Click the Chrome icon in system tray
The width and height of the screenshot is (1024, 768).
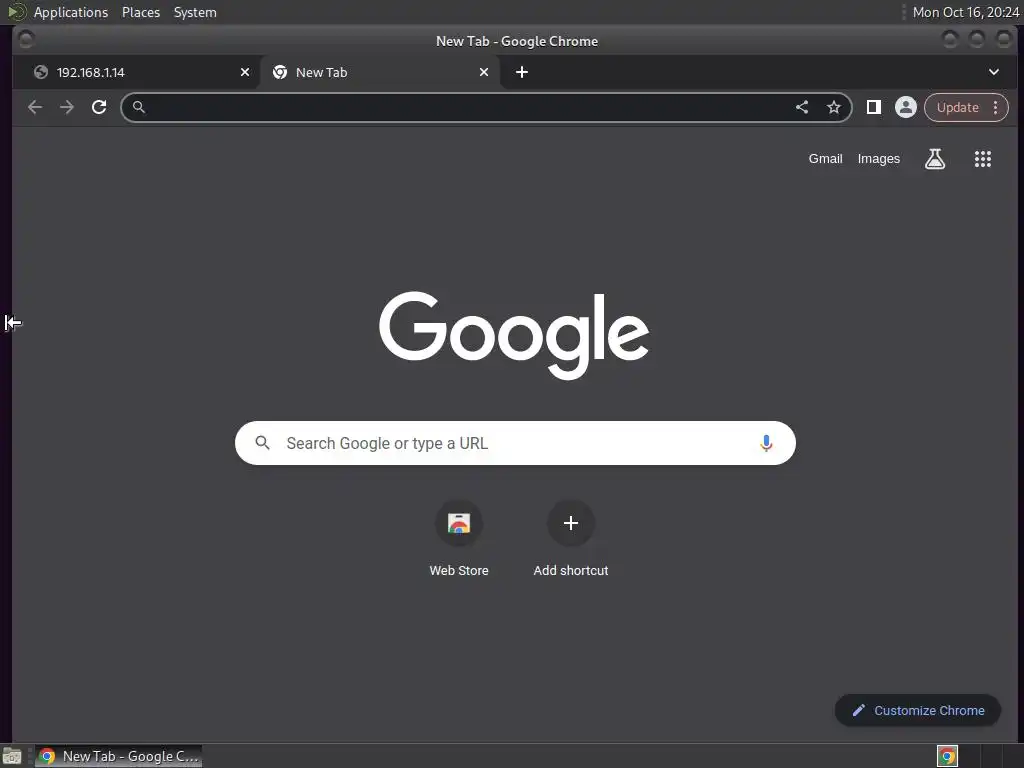(948, 756)
